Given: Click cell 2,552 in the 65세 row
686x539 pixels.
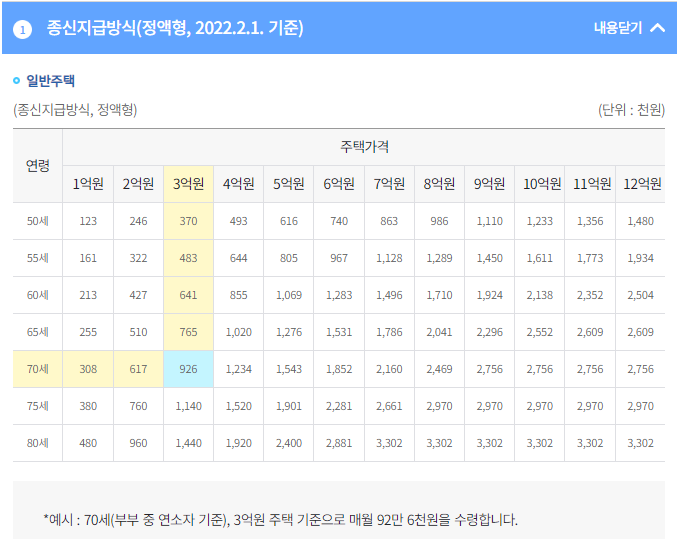Looking at the screenshot, I should [540, 332].
